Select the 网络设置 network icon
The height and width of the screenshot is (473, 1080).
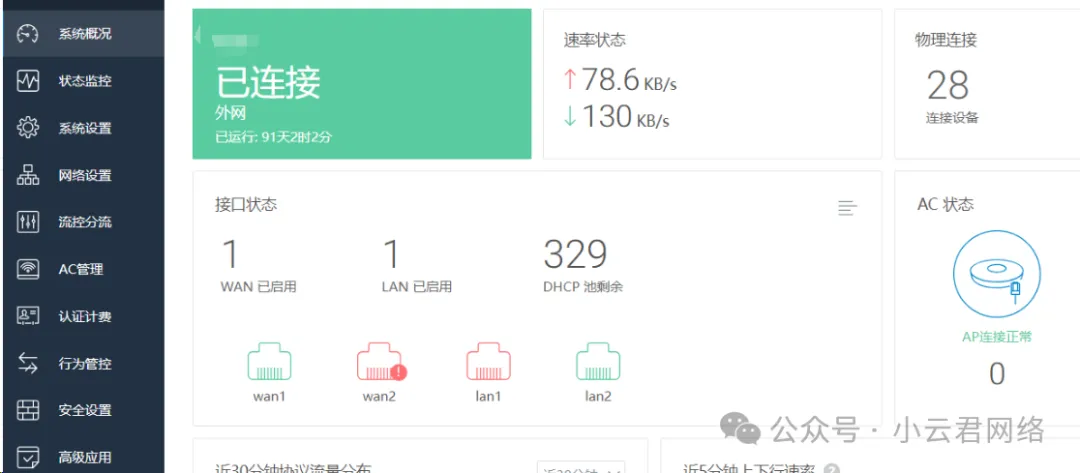[x=28, y=175]
